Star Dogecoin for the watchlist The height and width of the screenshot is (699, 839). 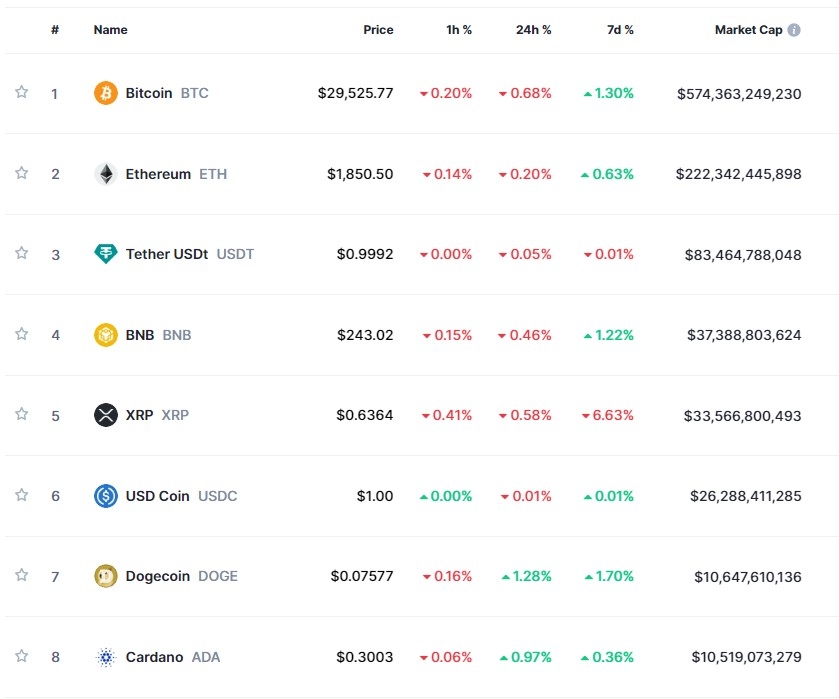click(x=21, y=575)
